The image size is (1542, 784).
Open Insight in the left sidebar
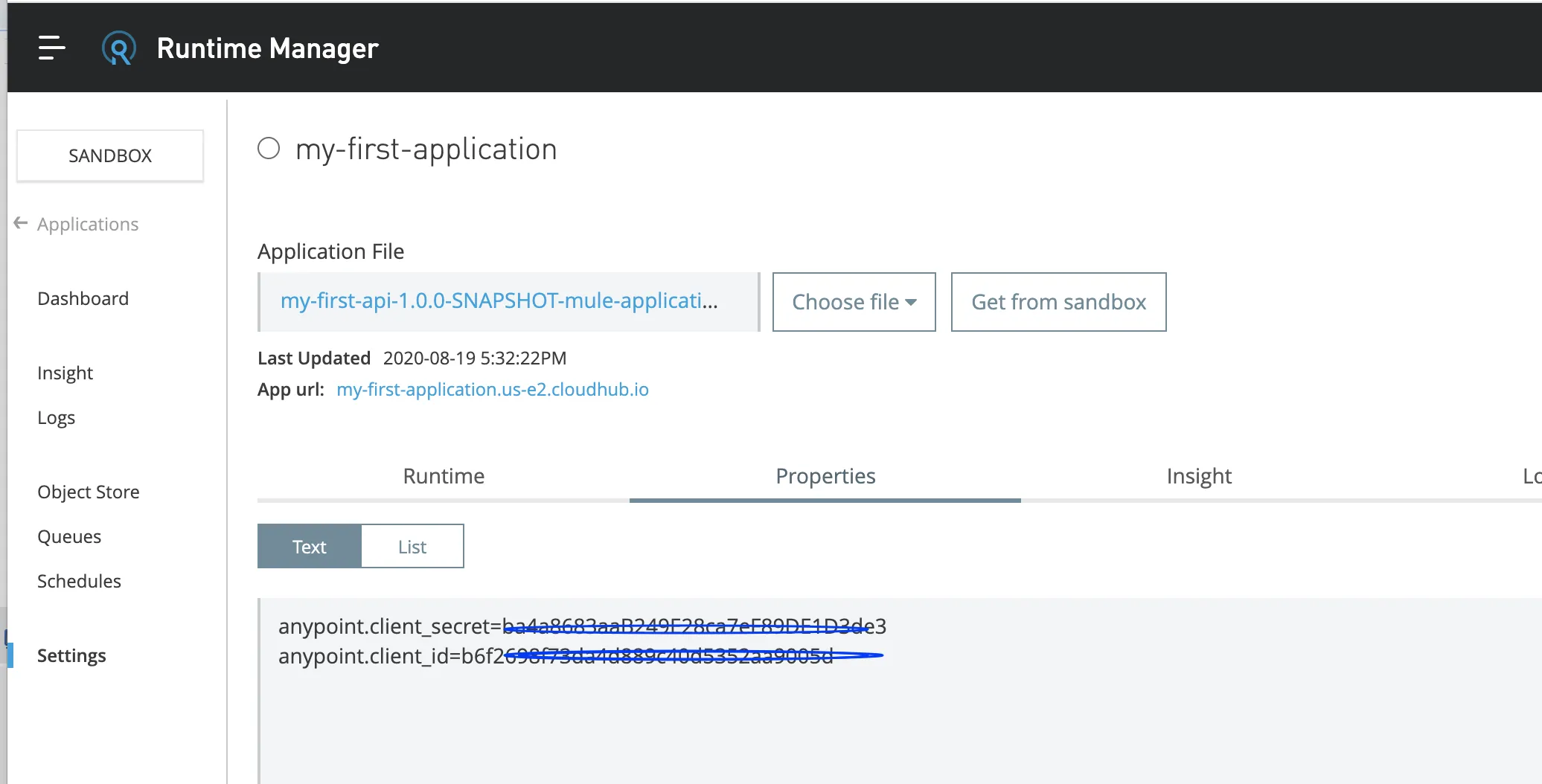tap(65, 373)
